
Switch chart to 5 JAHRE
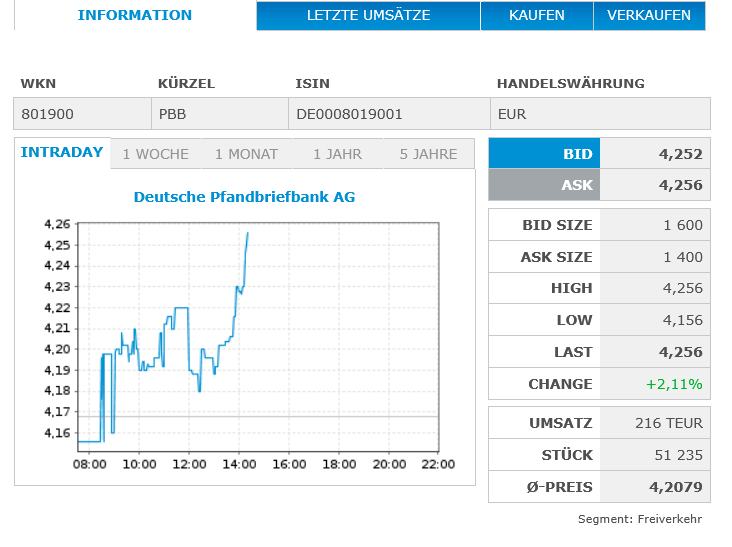[x=428, y=154]
